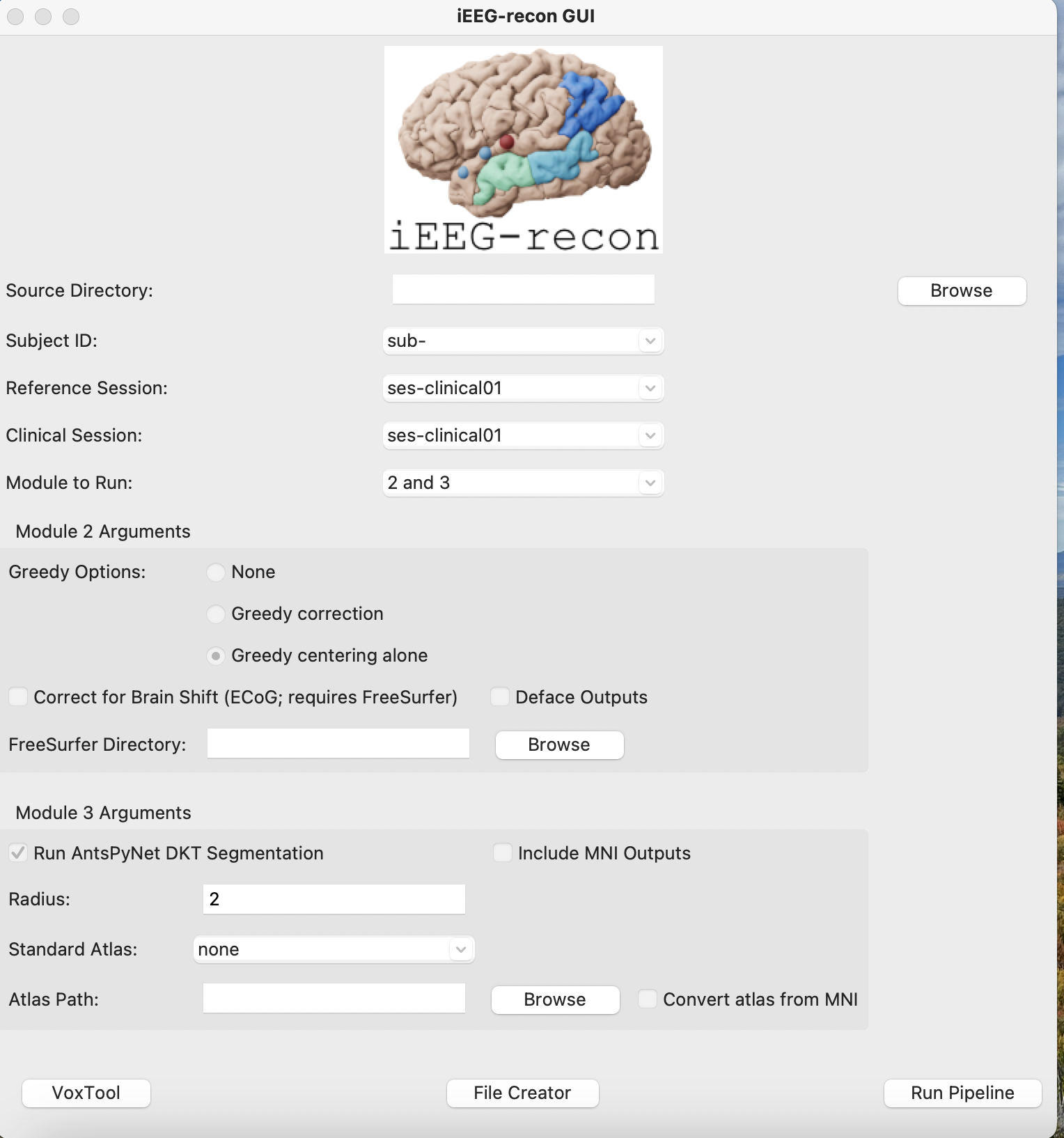Enable Correct for Brain Shift checkbox
Viewport: 1064px width, 1138px height.
pyautogui.click(x=18, y=696)
